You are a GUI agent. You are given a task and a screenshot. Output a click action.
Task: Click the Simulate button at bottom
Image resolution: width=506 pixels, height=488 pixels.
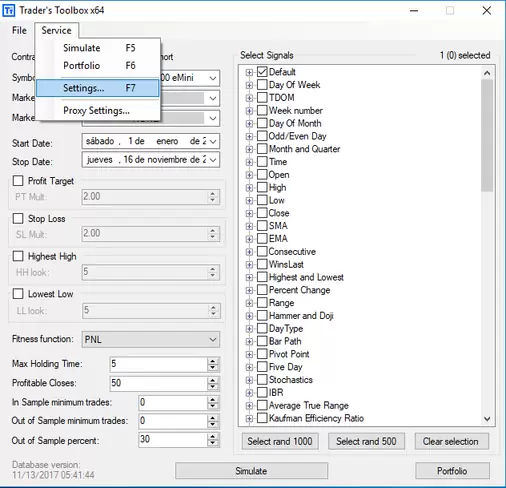[x=251, y=471]
